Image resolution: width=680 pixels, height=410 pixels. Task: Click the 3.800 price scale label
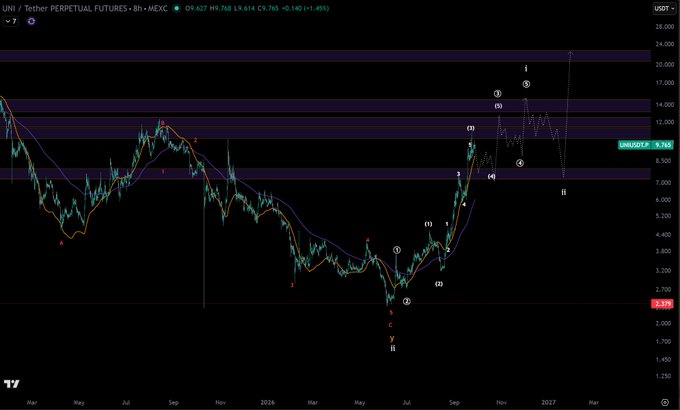[664, 251]
